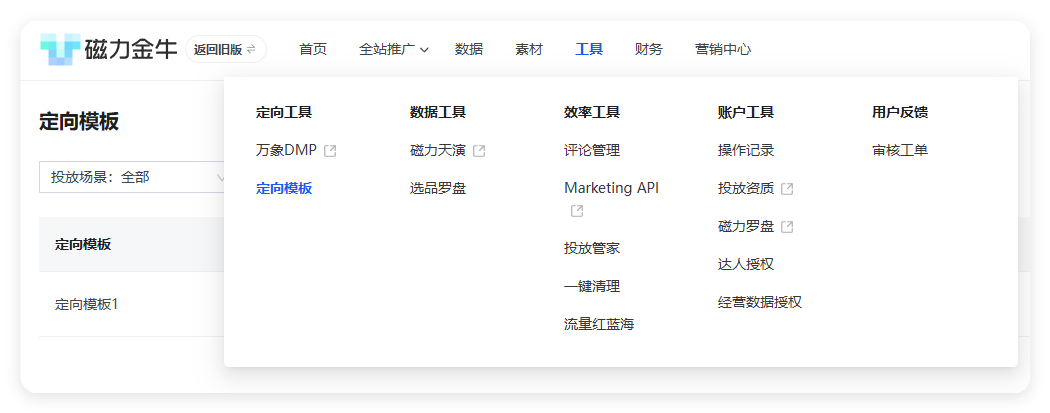Click external link icon beside 投放资质
Viewport: 1050px width, 413px height.
coord(788,189)
